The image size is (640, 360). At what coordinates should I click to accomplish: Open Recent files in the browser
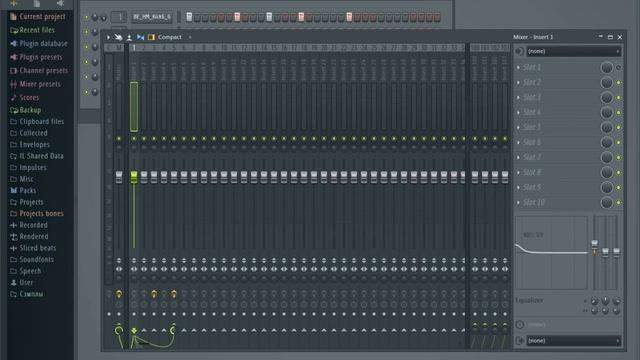32,30
